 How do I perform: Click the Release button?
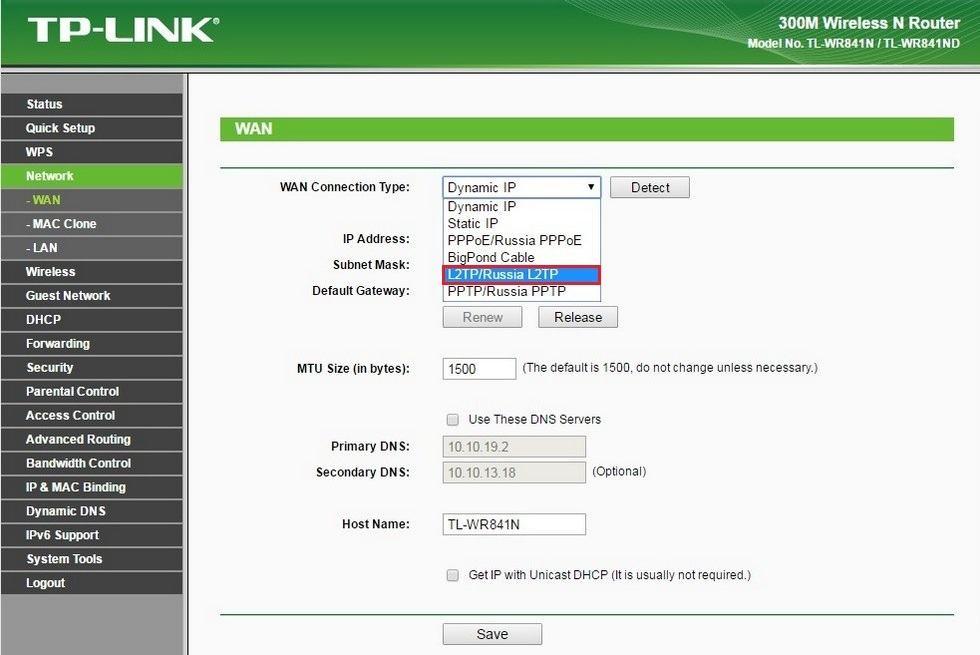click(x=578, y=317)
